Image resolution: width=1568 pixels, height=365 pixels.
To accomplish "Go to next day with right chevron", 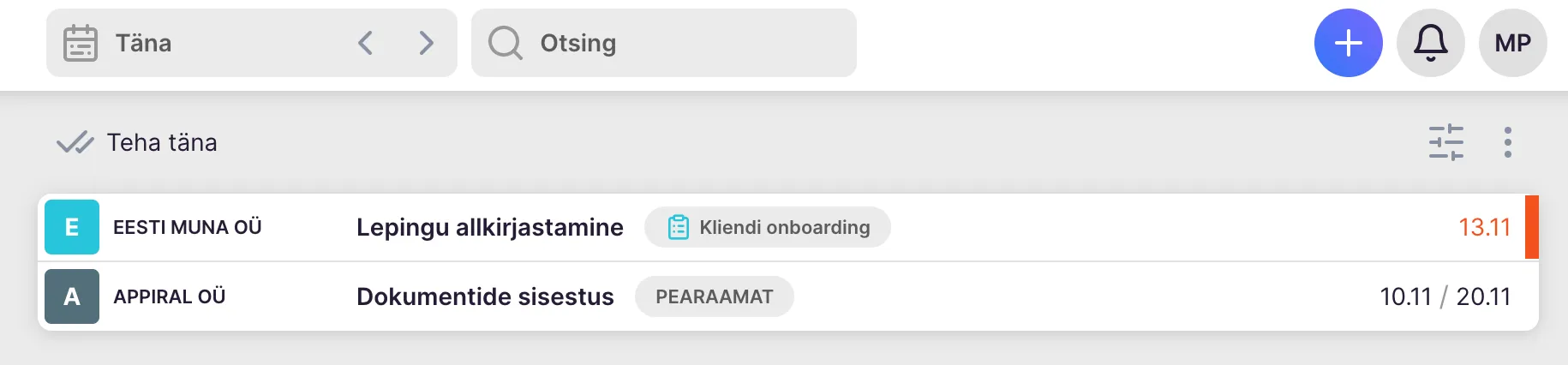I will (426, 43).
